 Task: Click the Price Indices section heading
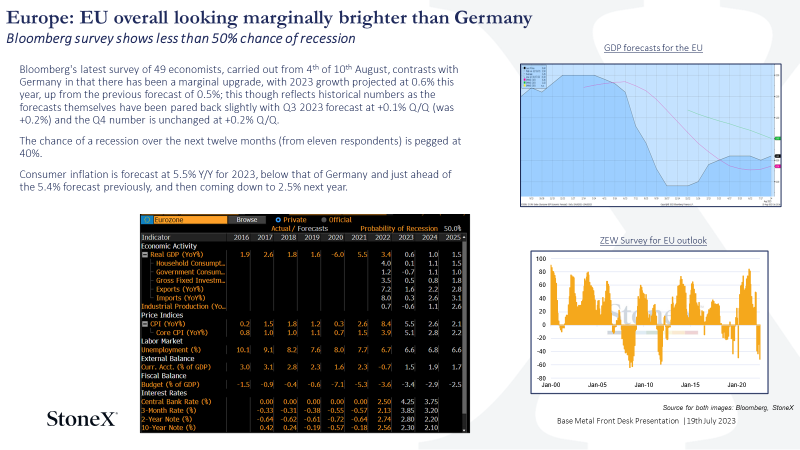(x=162, y=315)
